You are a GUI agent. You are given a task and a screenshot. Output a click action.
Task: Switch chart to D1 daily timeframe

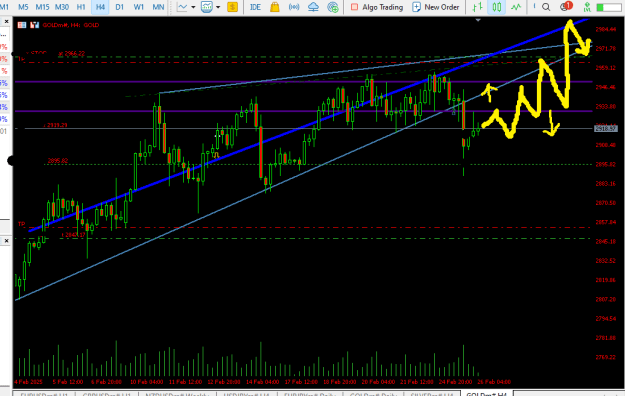pyautogui.click(x=119, y=7)
